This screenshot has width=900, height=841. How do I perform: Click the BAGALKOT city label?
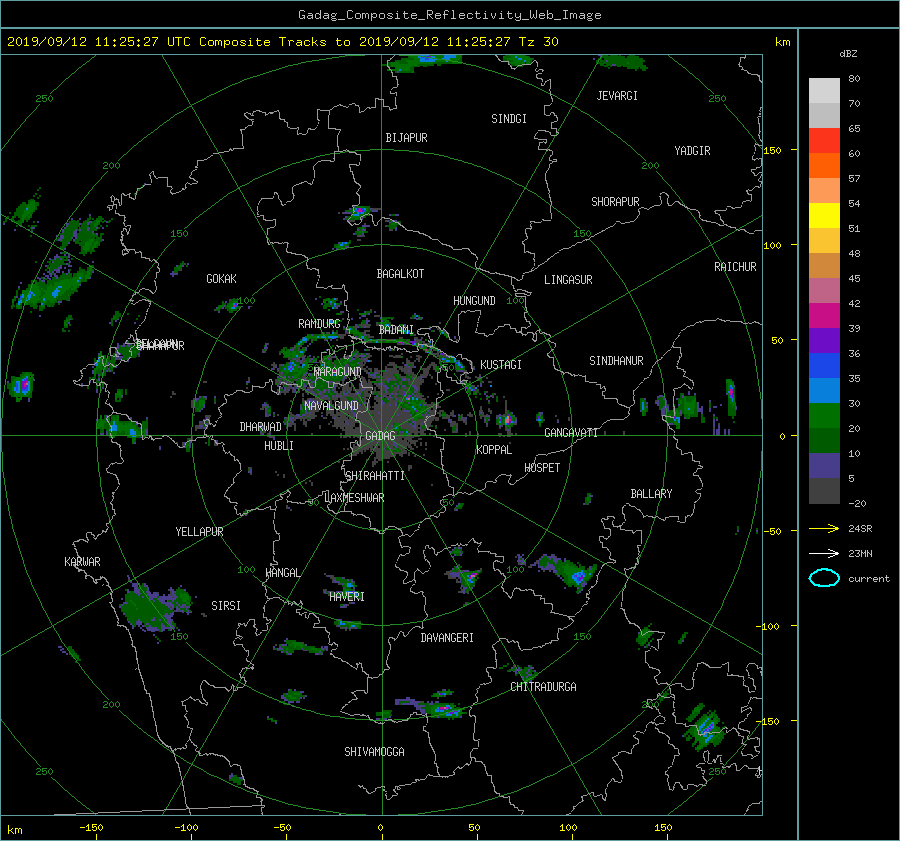click(x=400, y=274)
